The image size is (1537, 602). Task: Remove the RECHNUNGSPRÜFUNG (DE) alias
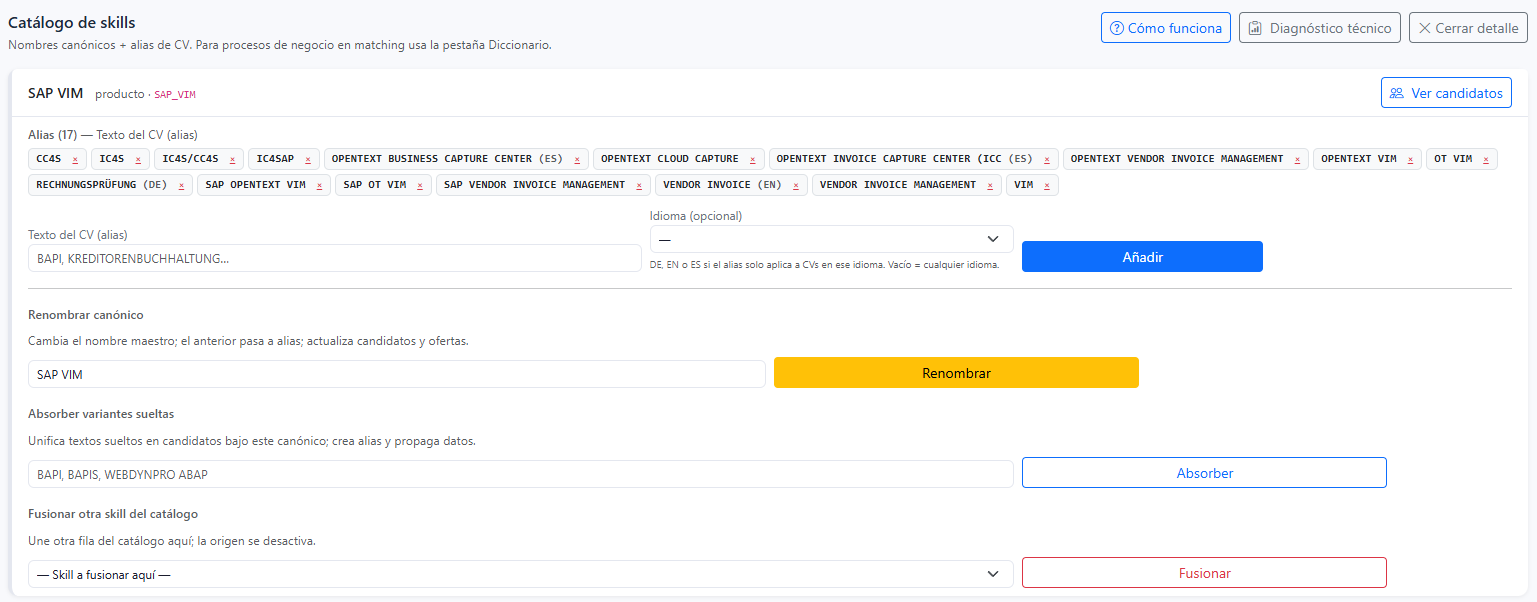181,185
